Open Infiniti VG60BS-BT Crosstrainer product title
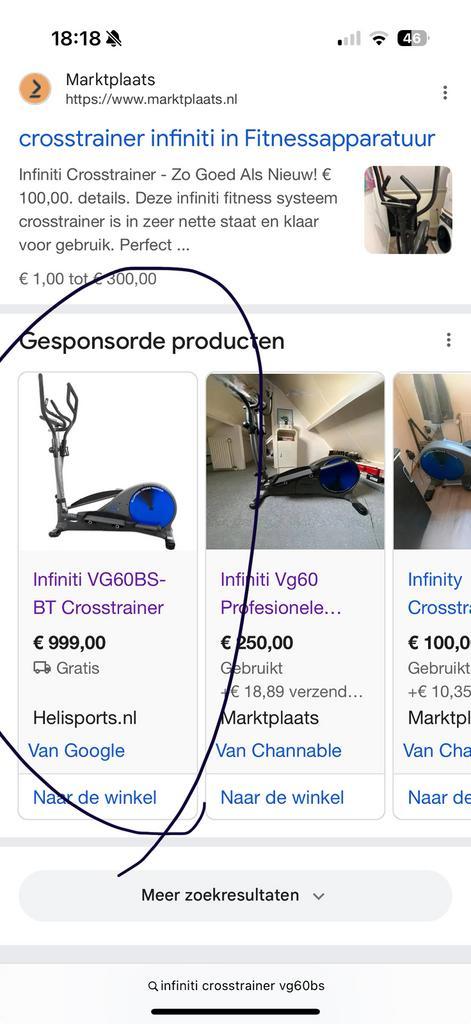 99,594
